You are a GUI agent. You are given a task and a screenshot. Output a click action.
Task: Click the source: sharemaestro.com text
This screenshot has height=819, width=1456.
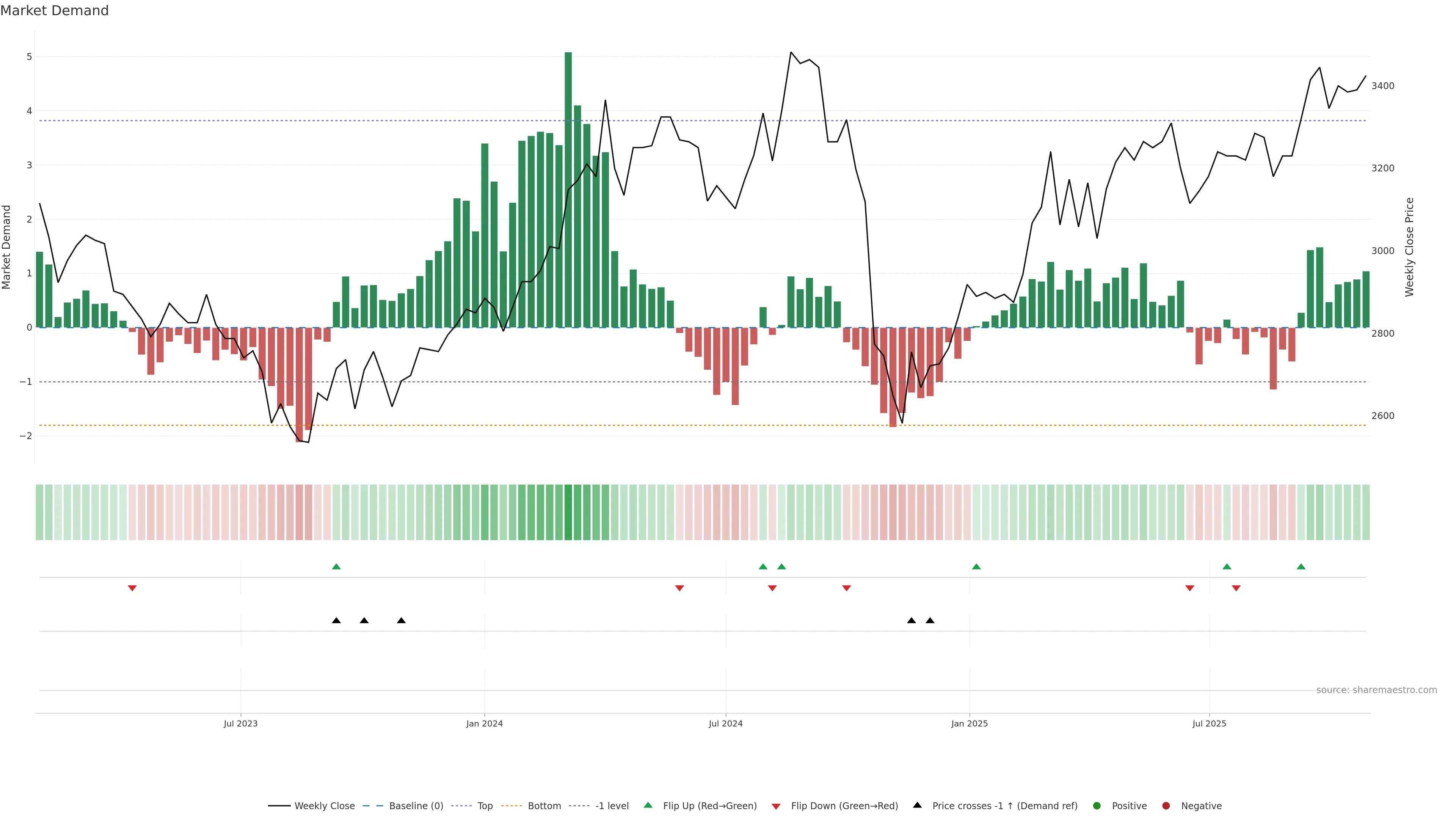click(x=1376, y=690)
